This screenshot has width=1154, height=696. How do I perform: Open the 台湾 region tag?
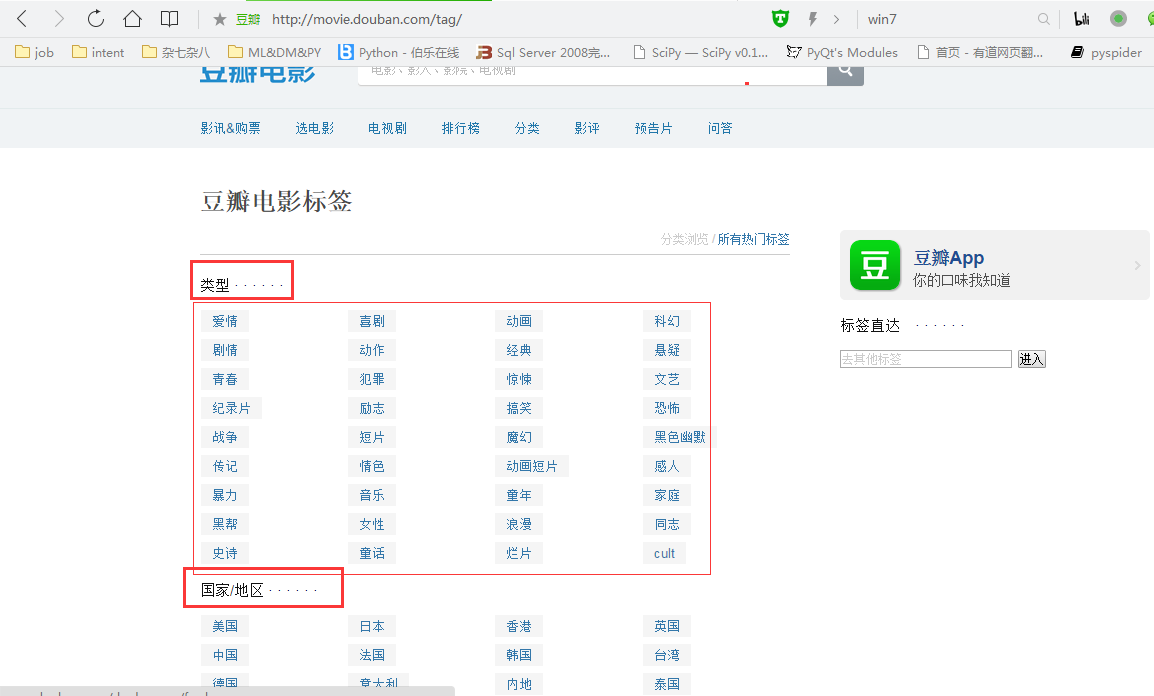667,655
